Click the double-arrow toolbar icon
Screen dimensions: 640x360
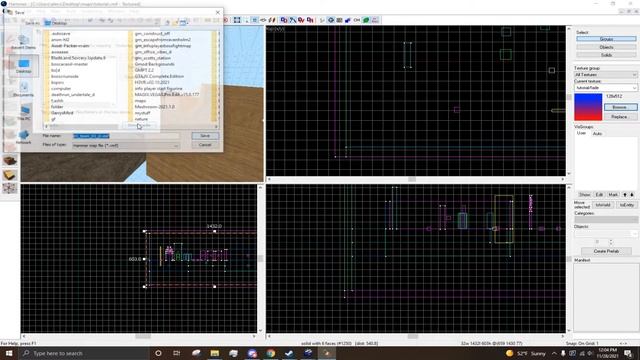tap(263, 20)
